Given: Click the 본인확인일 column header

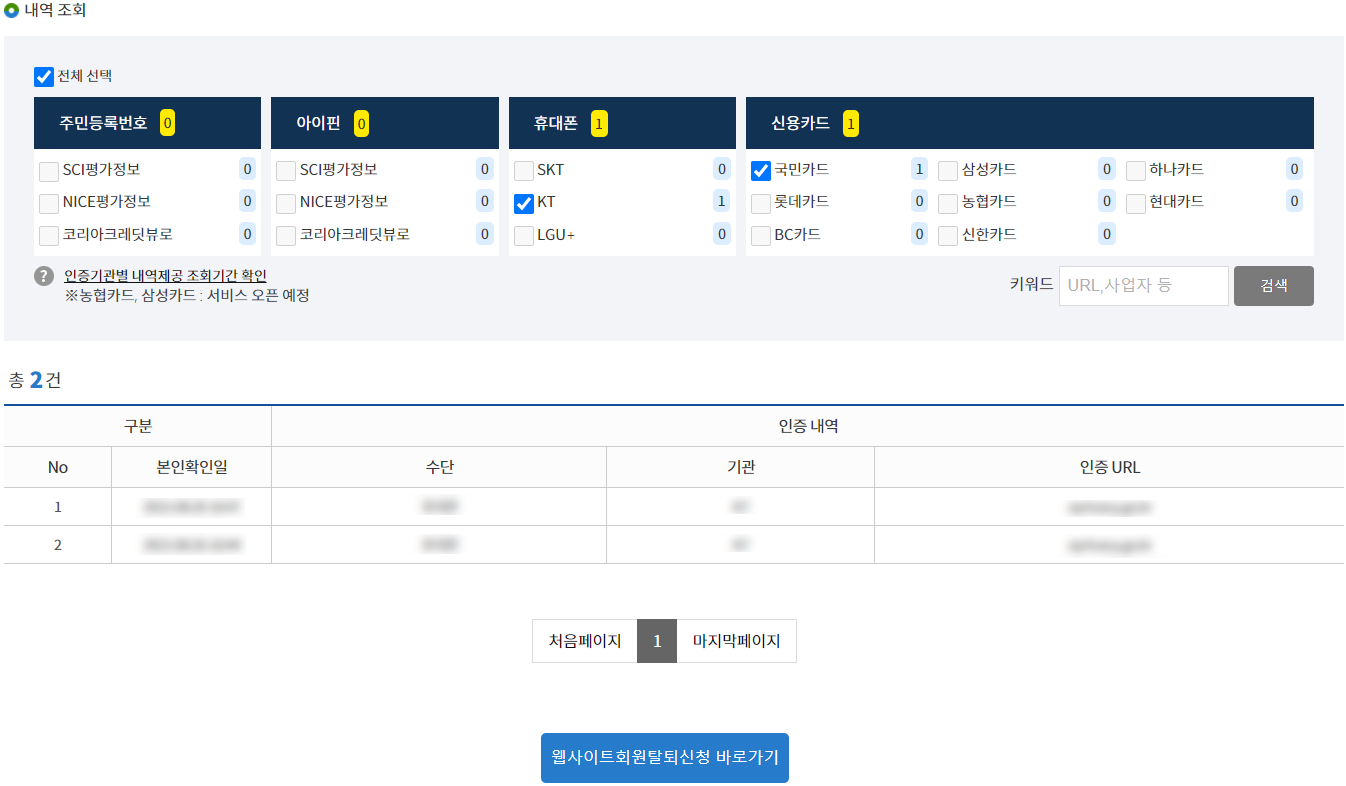Looking at the screenshot, I should coord(192,467).
